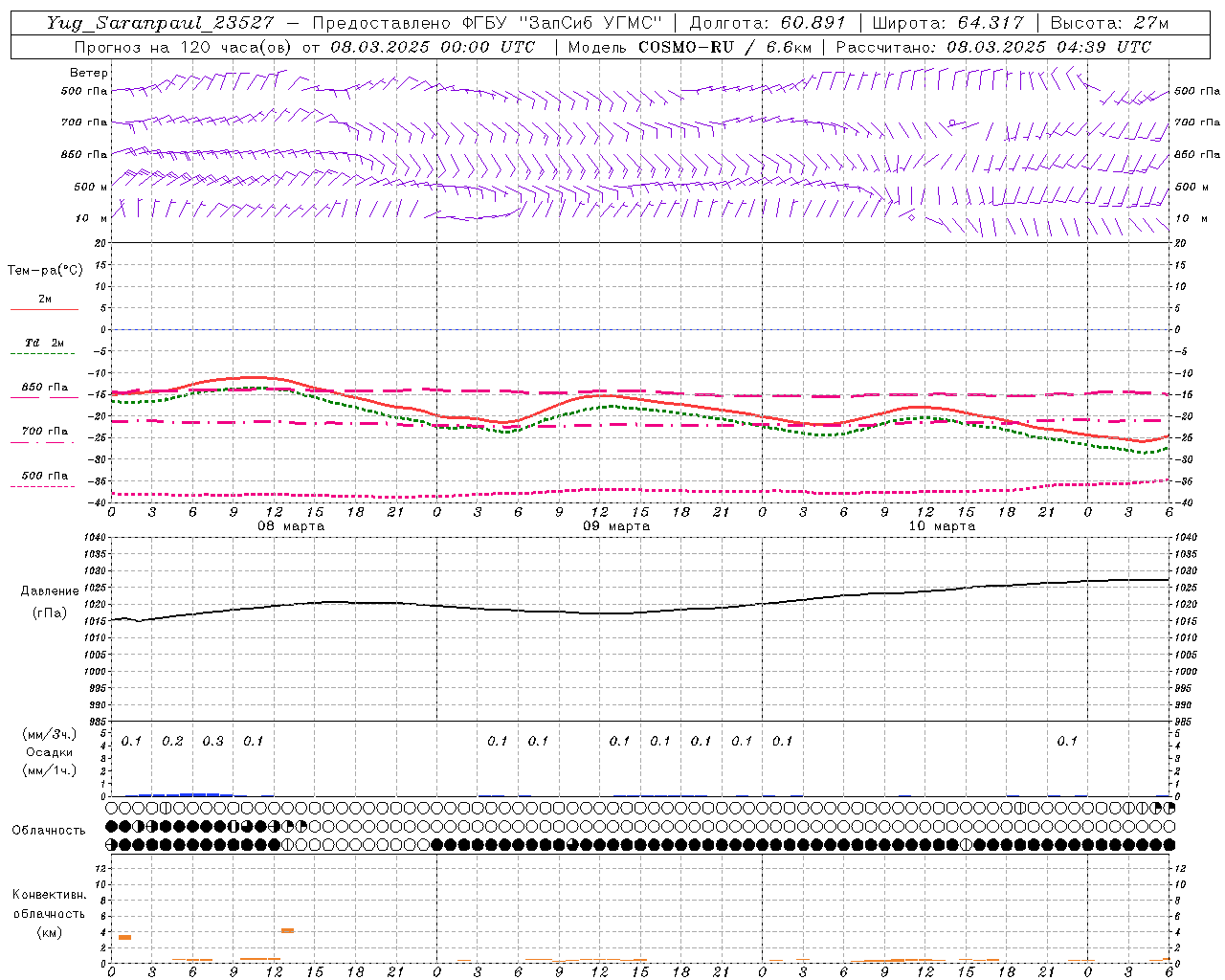Click the 'Давление' pressure panel label
This screenshot has width=1225, height=980.
[x=50, y=591]
